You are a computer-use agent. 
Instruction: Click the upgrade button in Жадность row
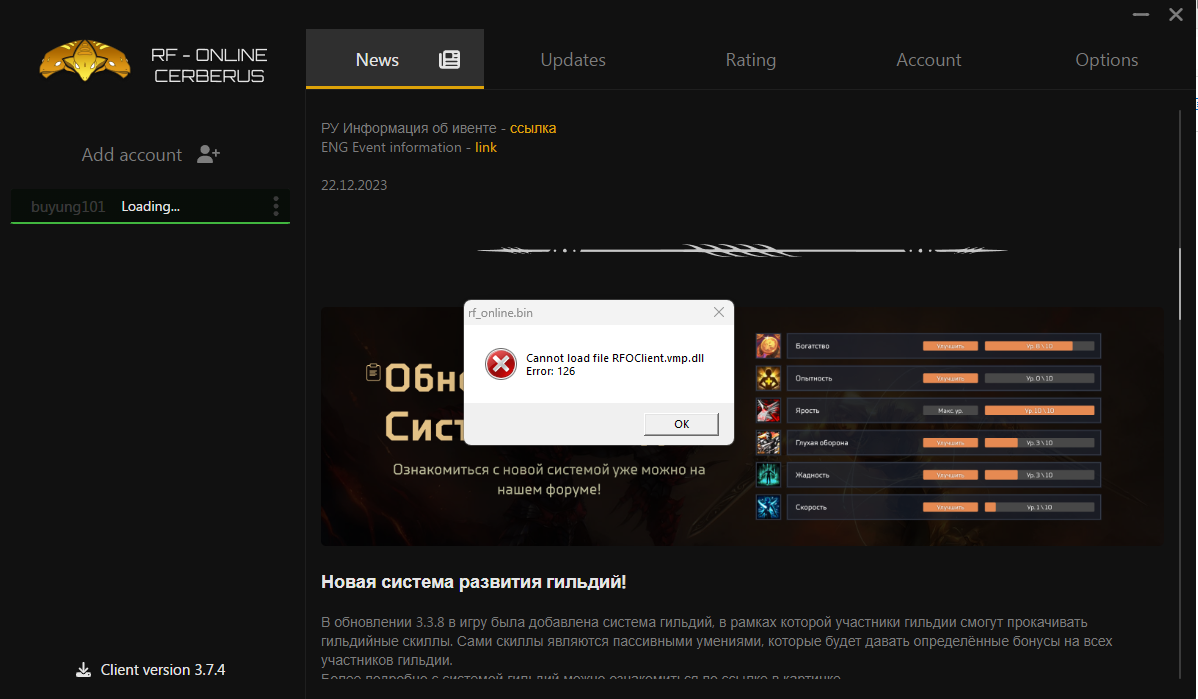pyautogui.click(x=950, y=474)
